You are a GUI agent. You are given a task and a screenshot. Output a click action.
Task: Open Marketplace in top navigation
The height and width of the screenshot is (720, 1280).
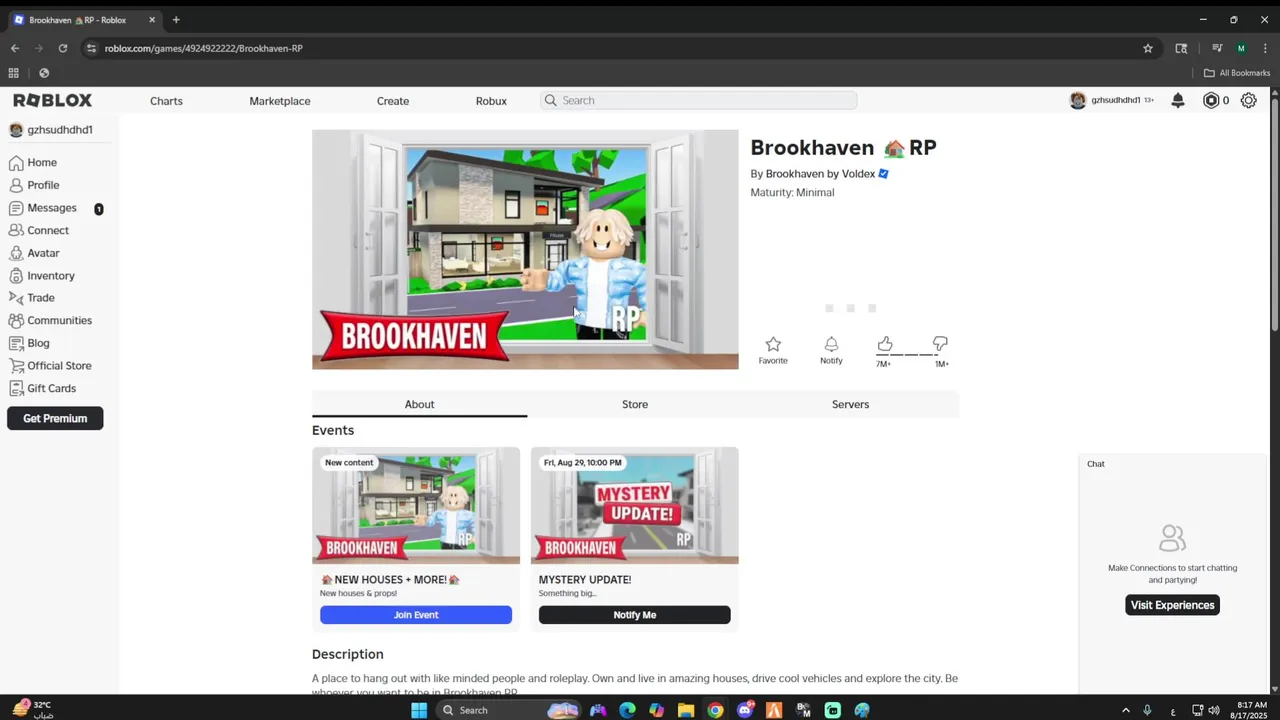coord(280,101)
